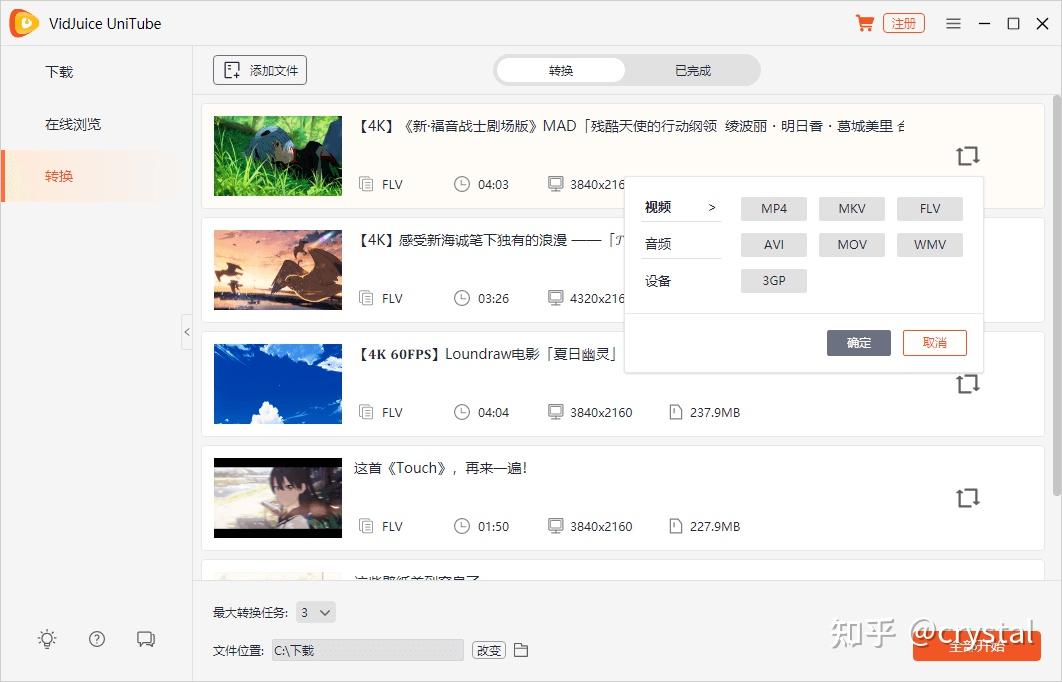Screen dimensions: 1062x682
Task: Select the WMV format option
Action: point(929,244)
